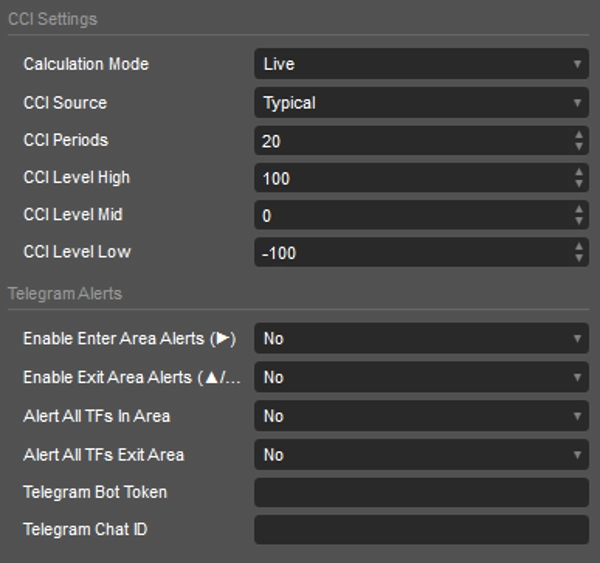The height and width of the screenshot is (563, 600).
Task: Click the 'CCI Periods' label
Action: 66,140
